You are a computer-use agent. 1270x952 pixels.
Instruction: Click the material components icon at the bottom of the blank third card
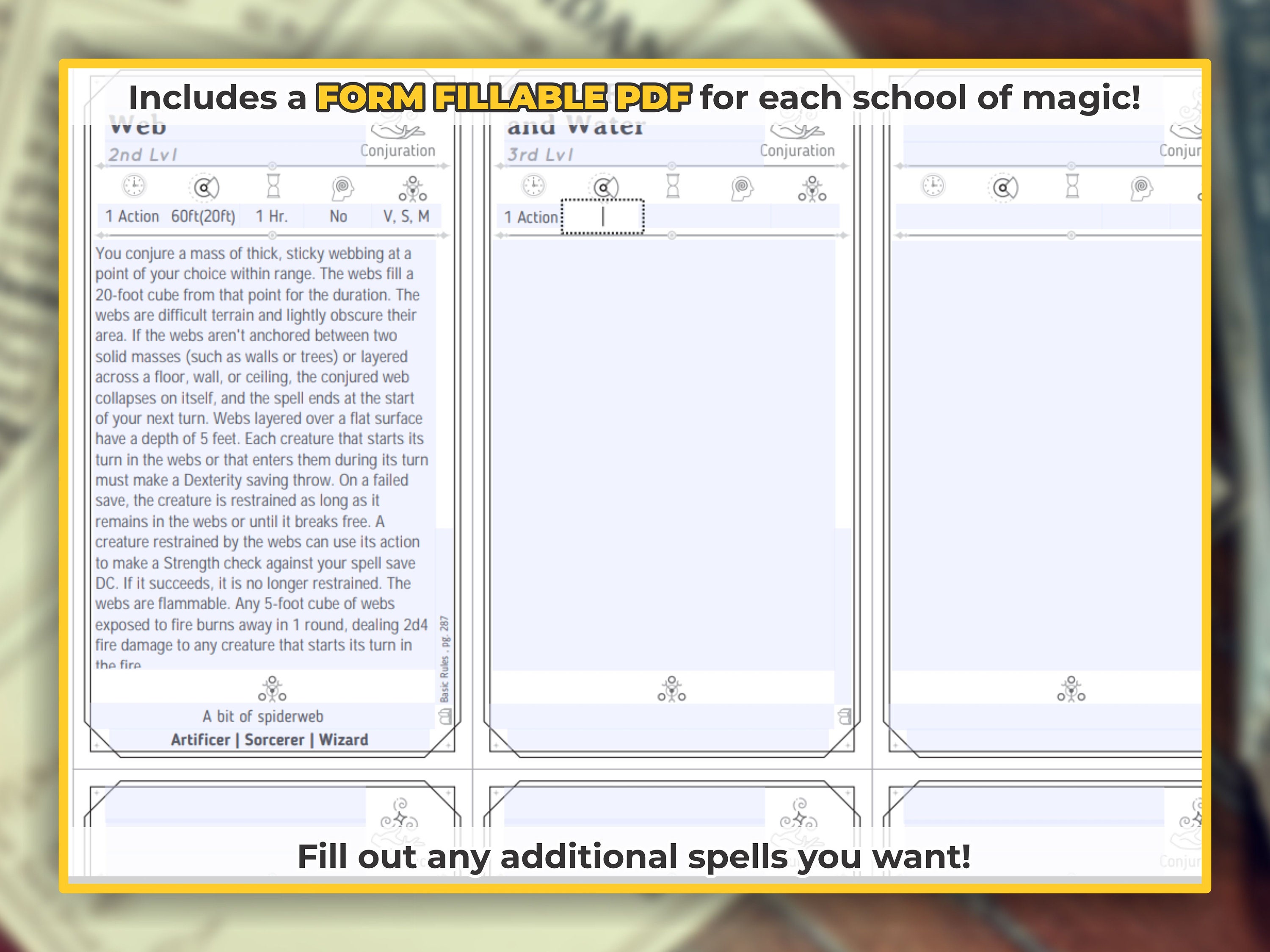(1071, 688)
